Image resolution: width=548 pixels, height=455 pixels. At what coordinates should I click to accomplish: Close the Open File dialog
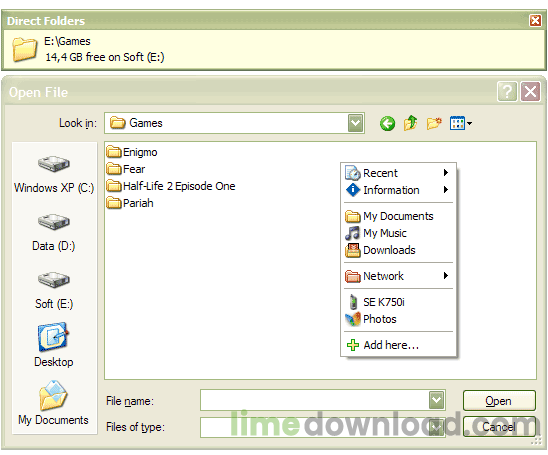pyautogui.click(x=531, y=92)
